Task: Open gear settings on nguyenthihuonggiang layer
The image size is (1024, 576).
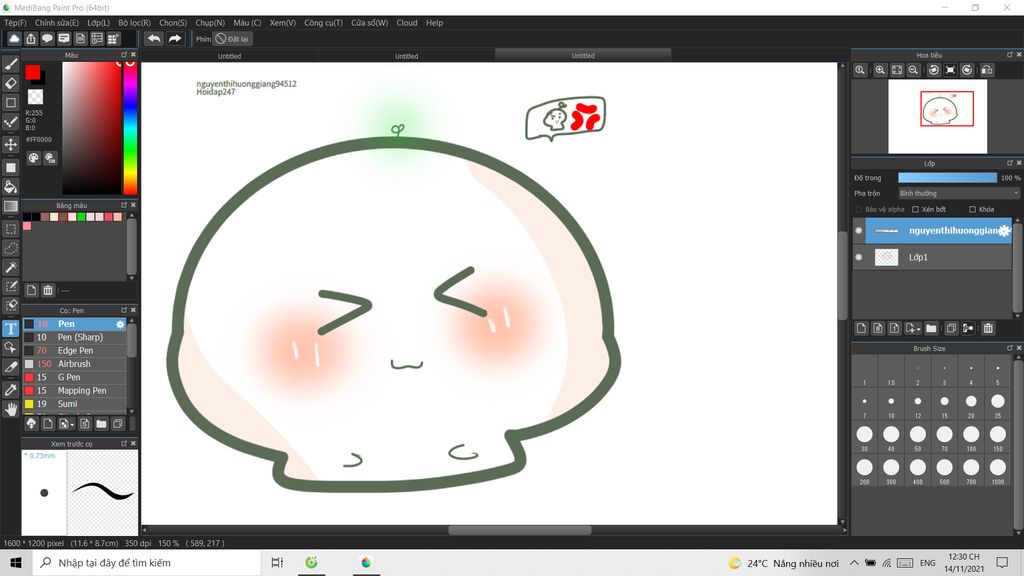Action: click(x=1004, y=231)
